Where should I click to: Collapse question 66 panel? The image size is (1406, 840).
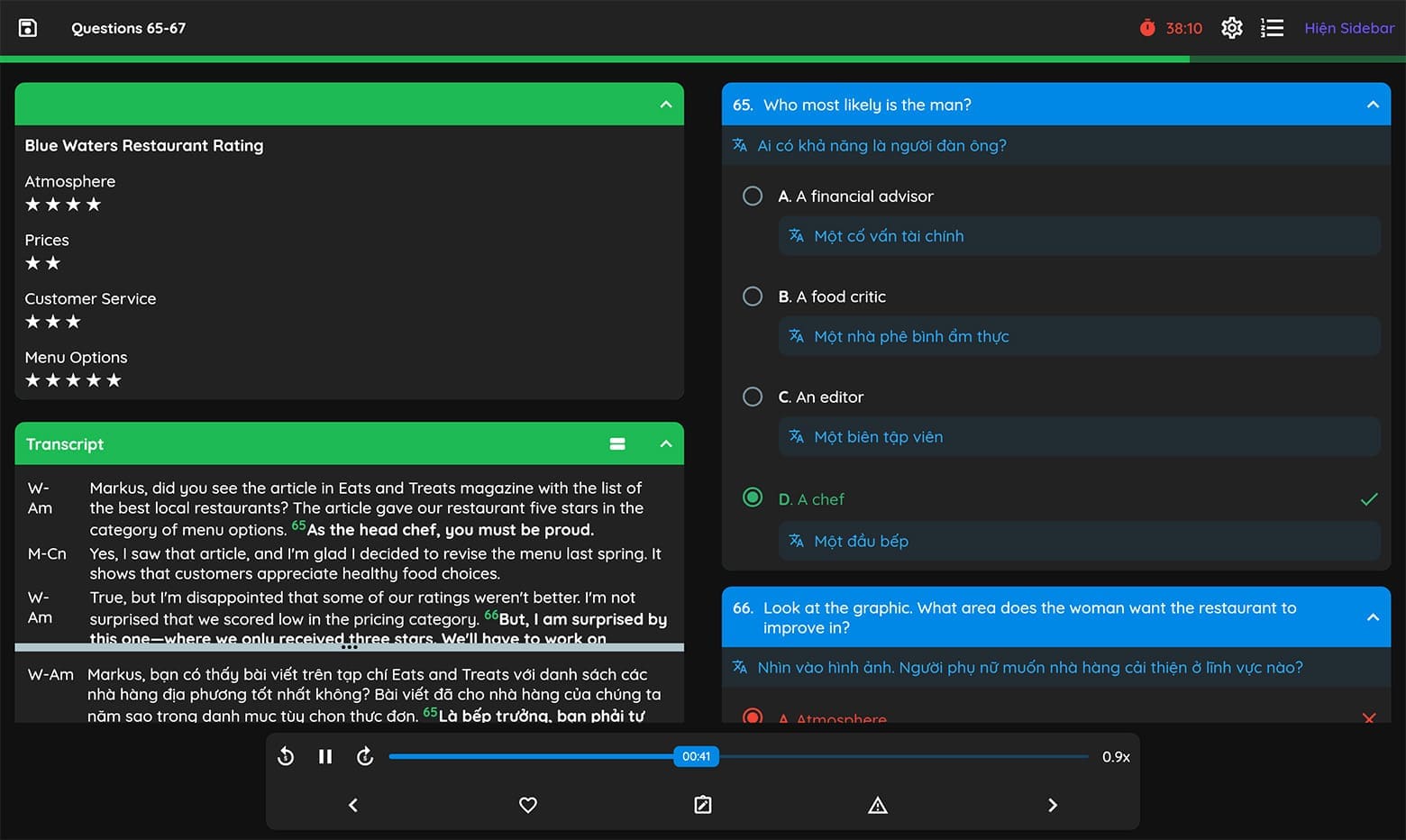1373,617
